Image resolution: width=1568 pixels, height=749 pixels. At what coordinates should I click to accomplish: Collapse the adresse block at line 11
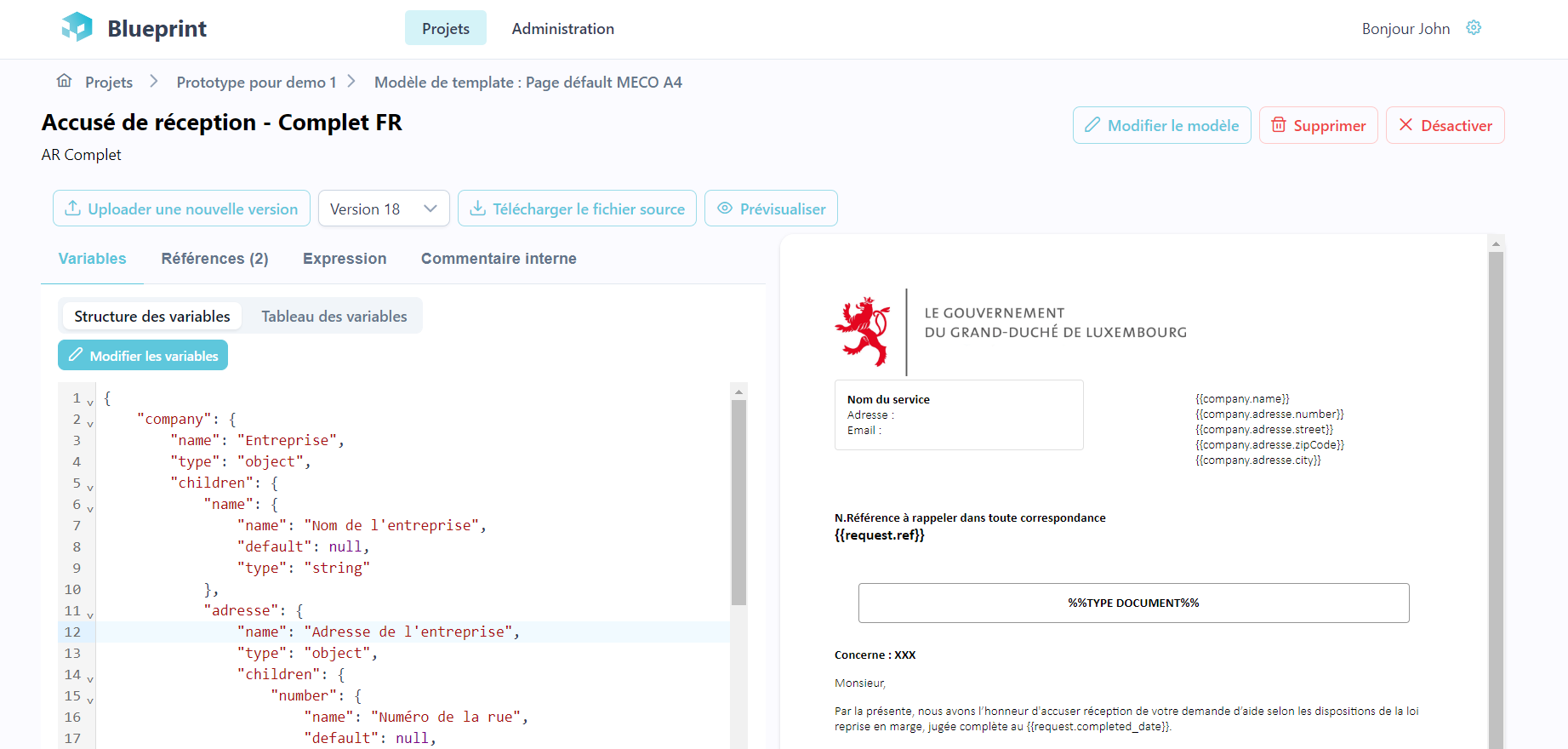pyautogui.click(x=90, y=615)
